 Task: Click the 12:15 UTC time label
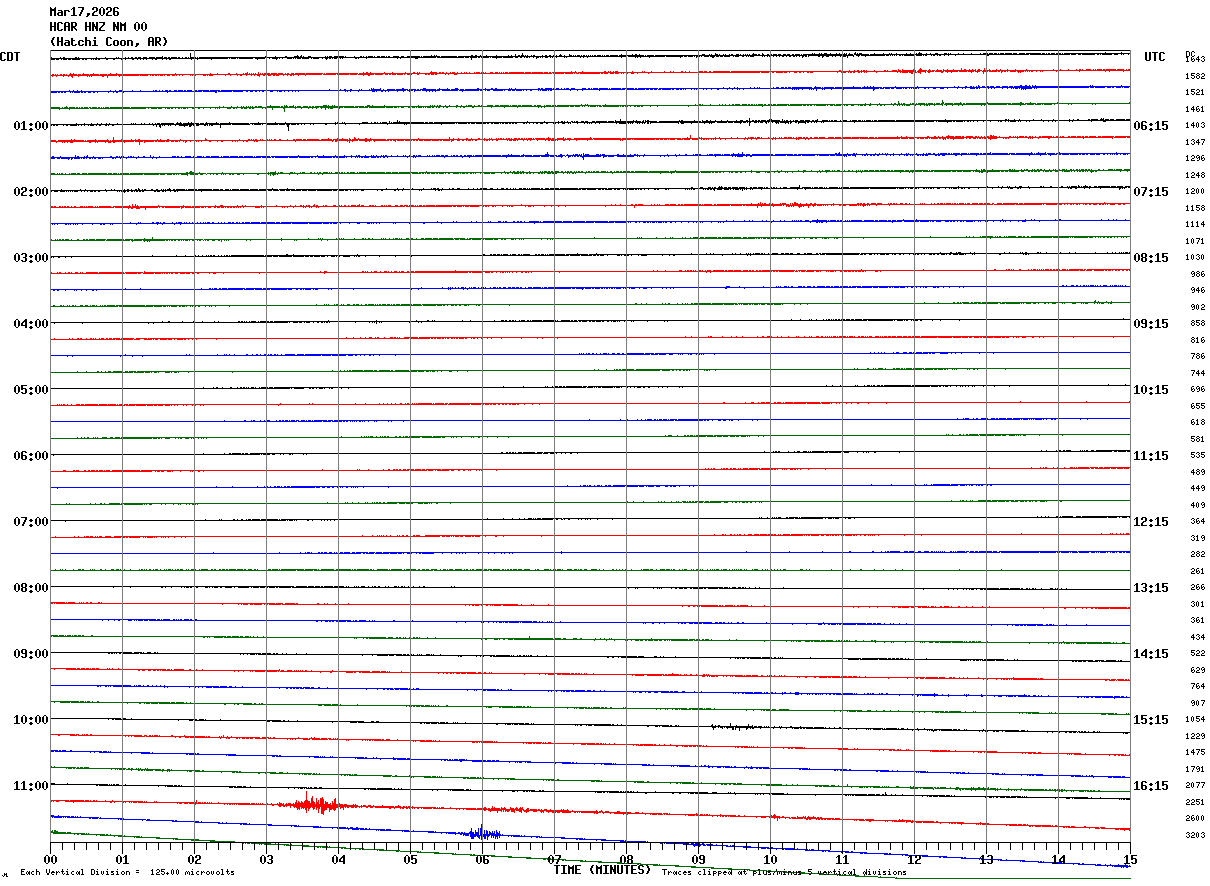[1151, 522]
